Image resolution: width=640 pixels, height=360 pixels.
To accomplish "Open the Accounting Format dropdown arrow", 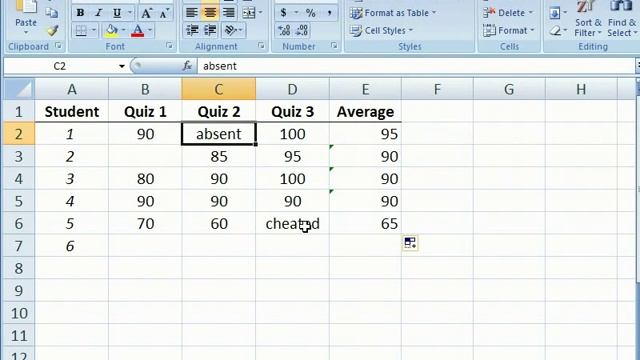I will [x=296, y=13].
